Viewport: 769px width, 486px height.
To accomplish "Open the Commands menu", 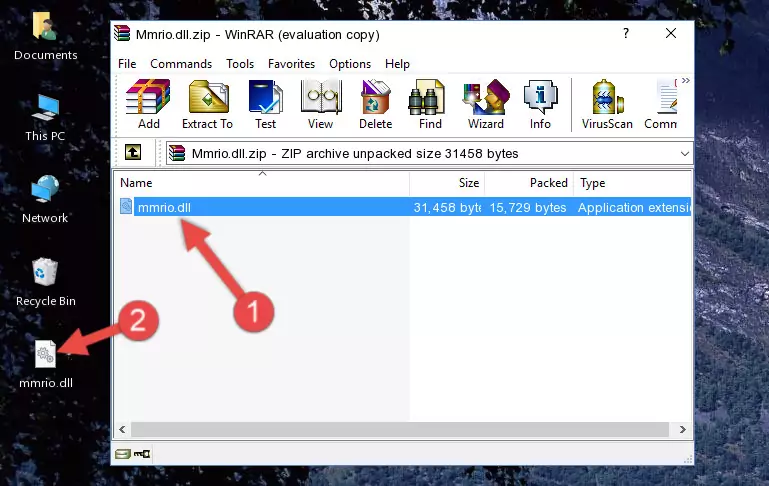I will point(181,64).
